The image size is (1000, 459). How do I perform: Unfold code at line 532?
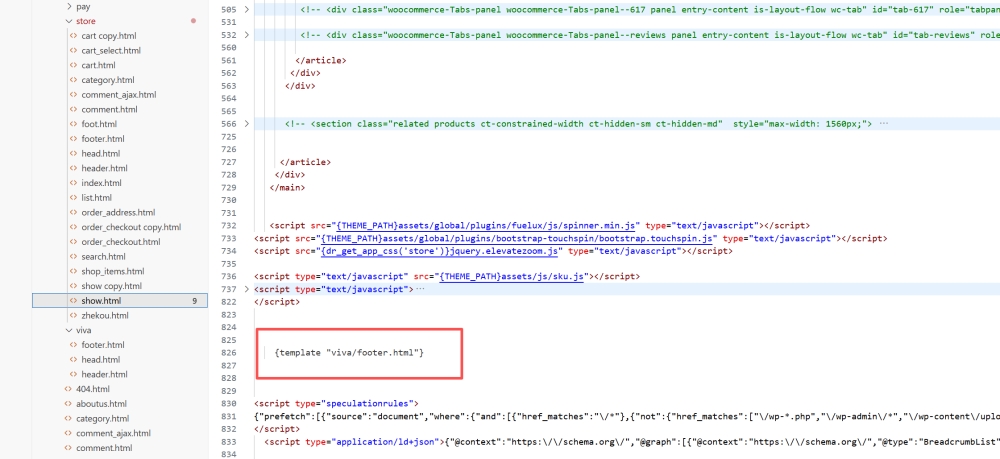point(247,35)
